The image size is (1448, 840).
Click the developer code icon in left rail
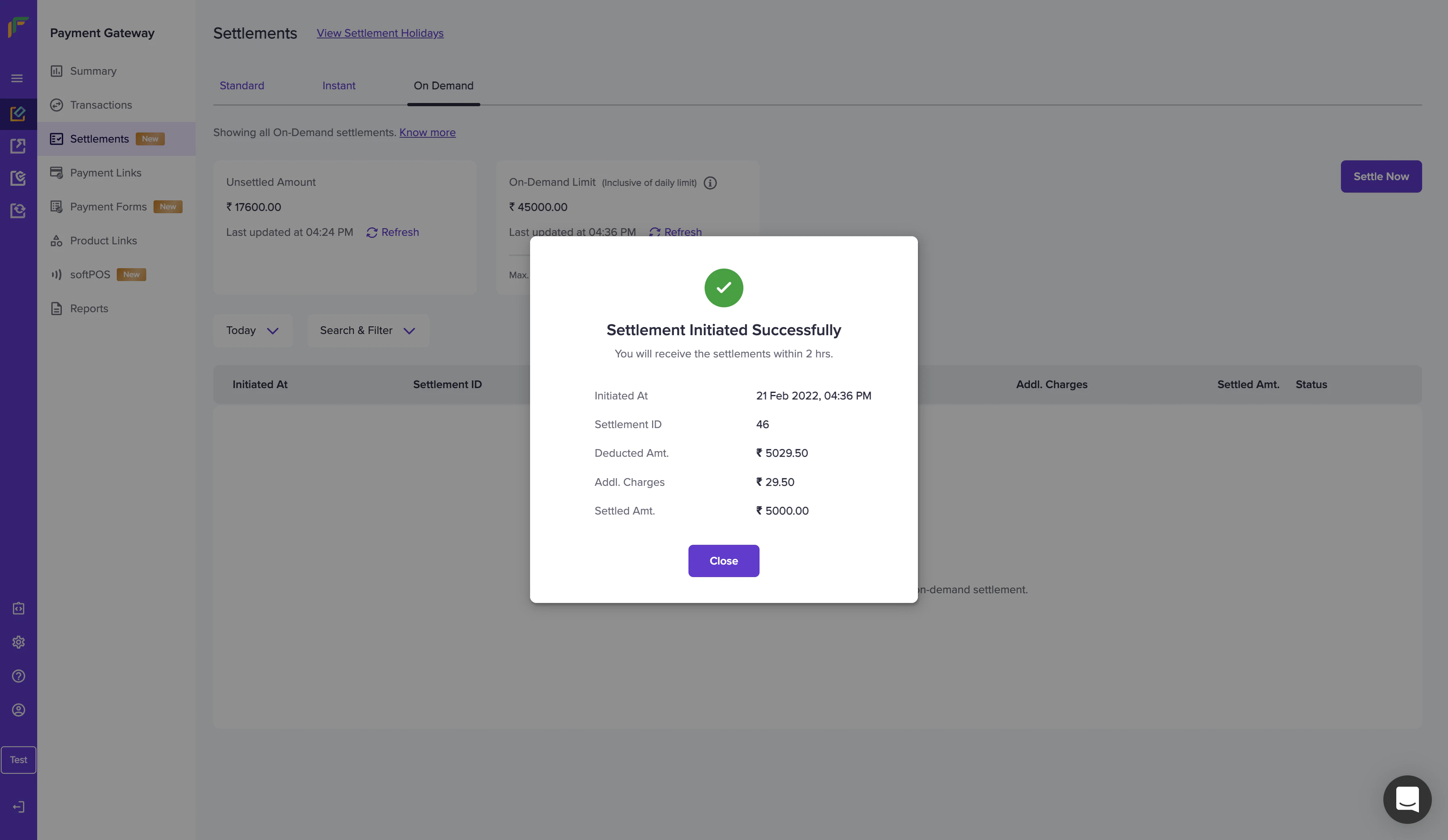click(19, 608)
